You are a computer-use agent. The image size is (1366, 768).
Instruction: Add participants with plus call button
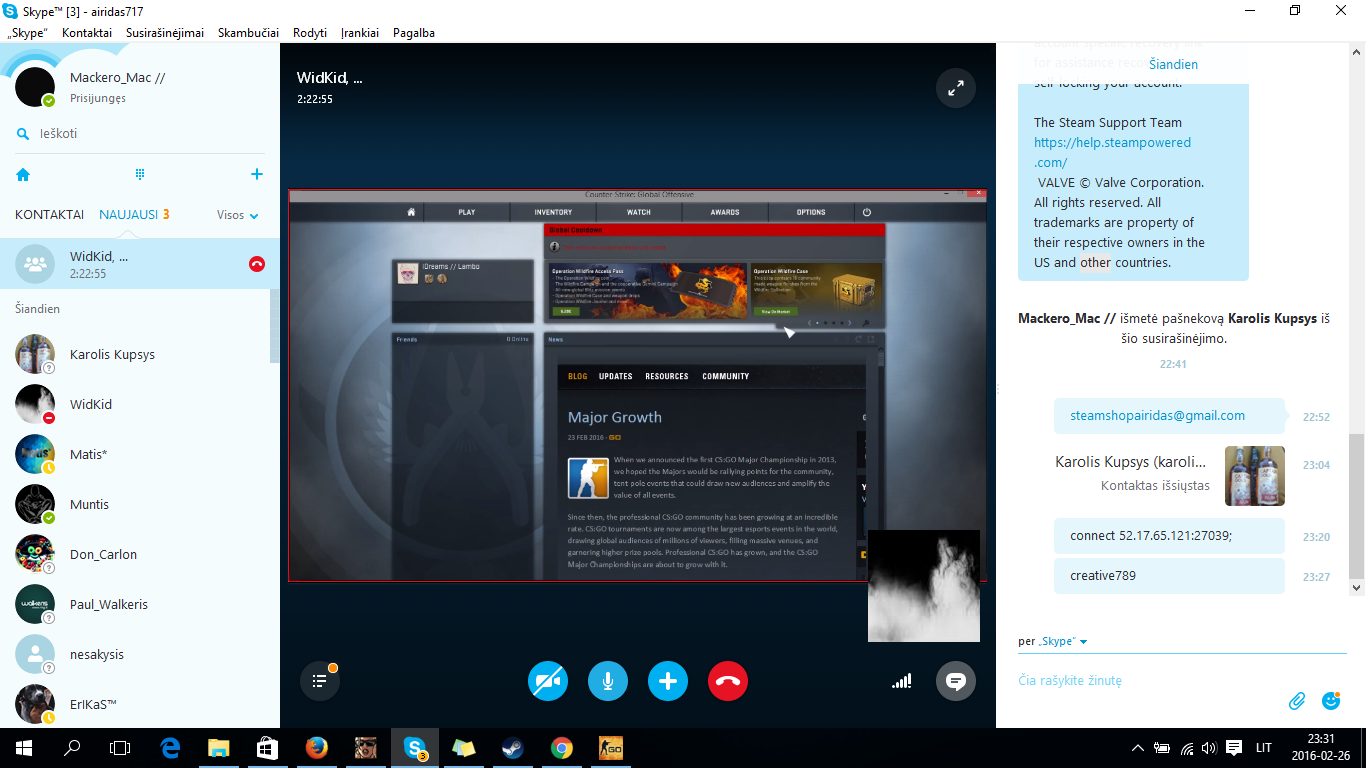668,681
